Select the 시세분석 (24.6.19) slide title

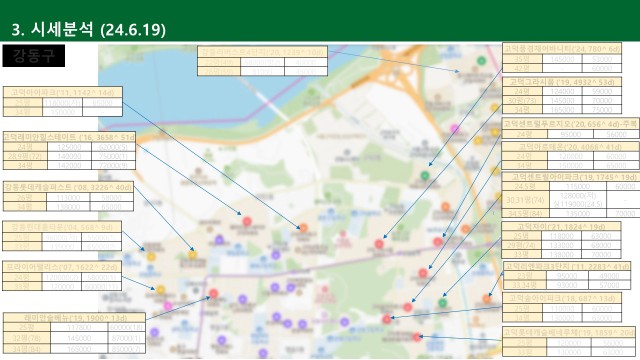click(89, 29)
